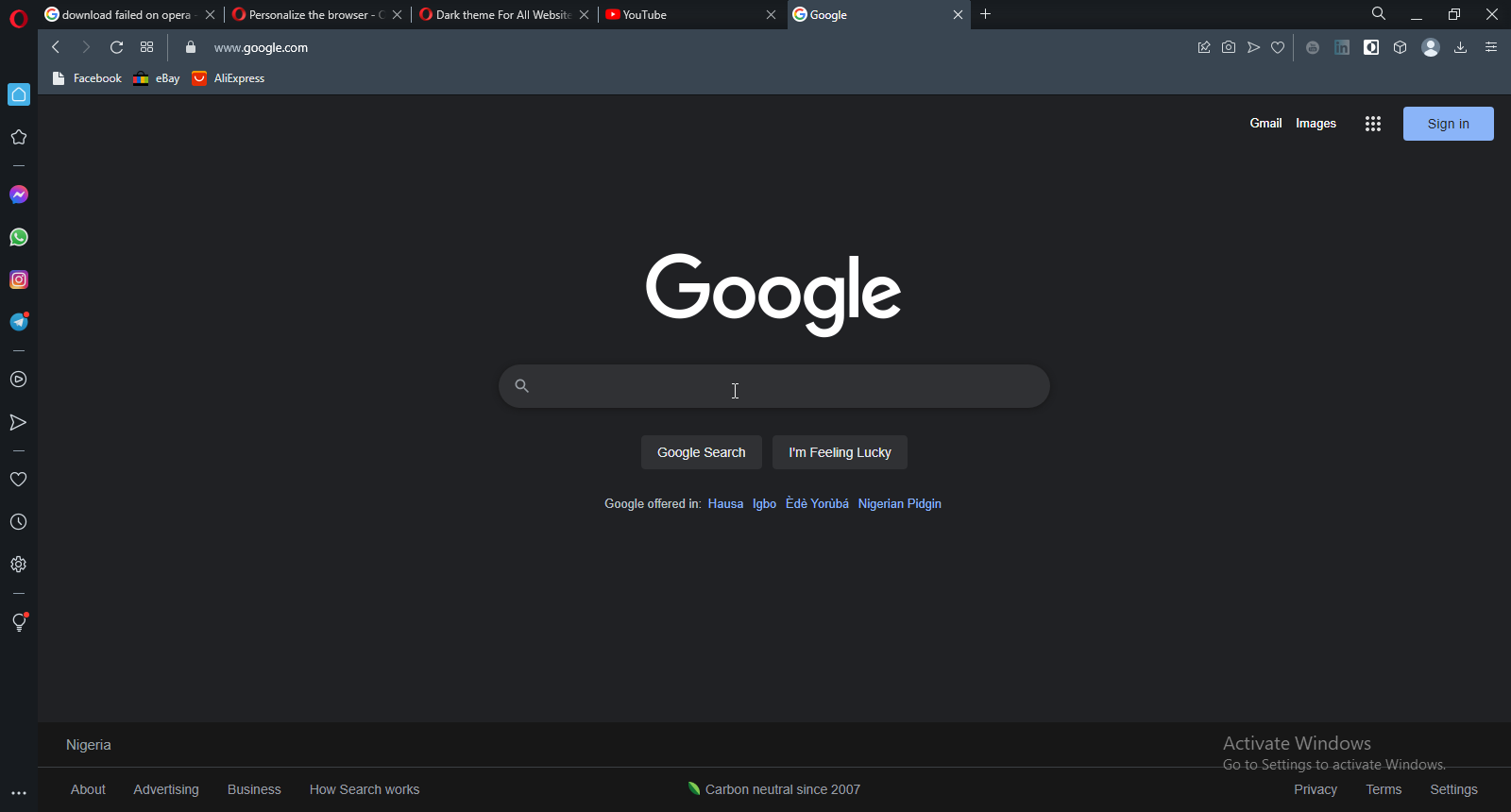Open Pinboards heart in the sidebar
The image size is (1511, 812).
[x=19, y=480]
